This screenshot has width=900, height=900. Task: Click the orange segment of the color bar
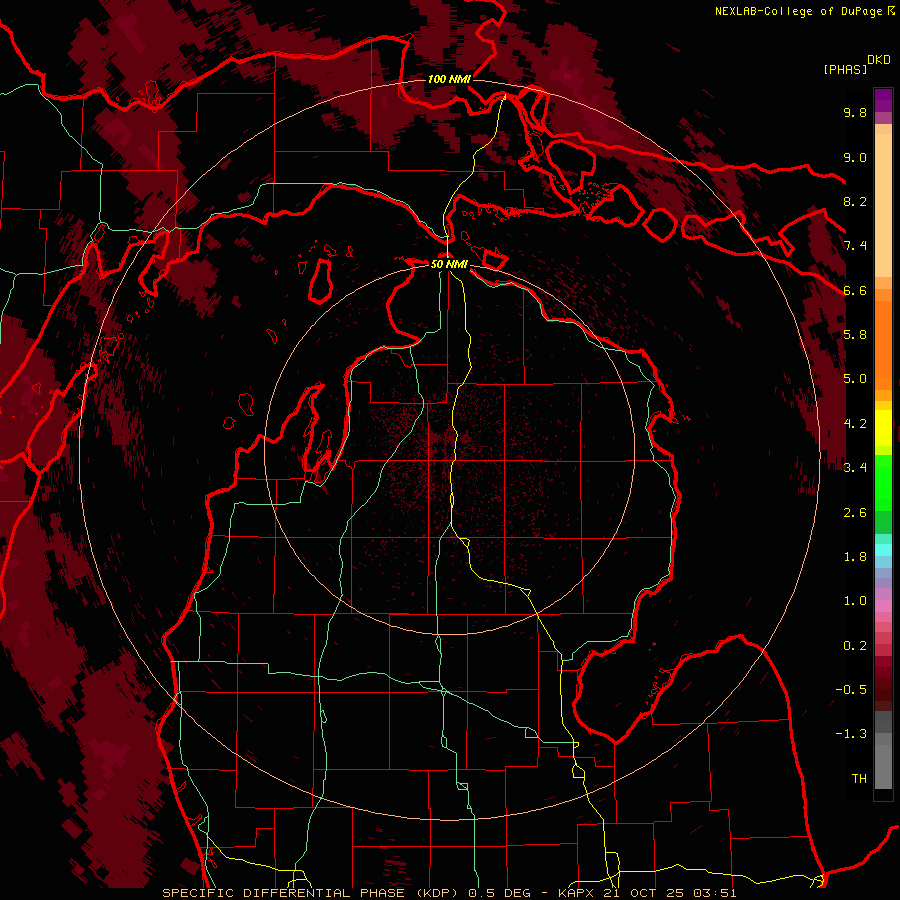coord(883,345)
